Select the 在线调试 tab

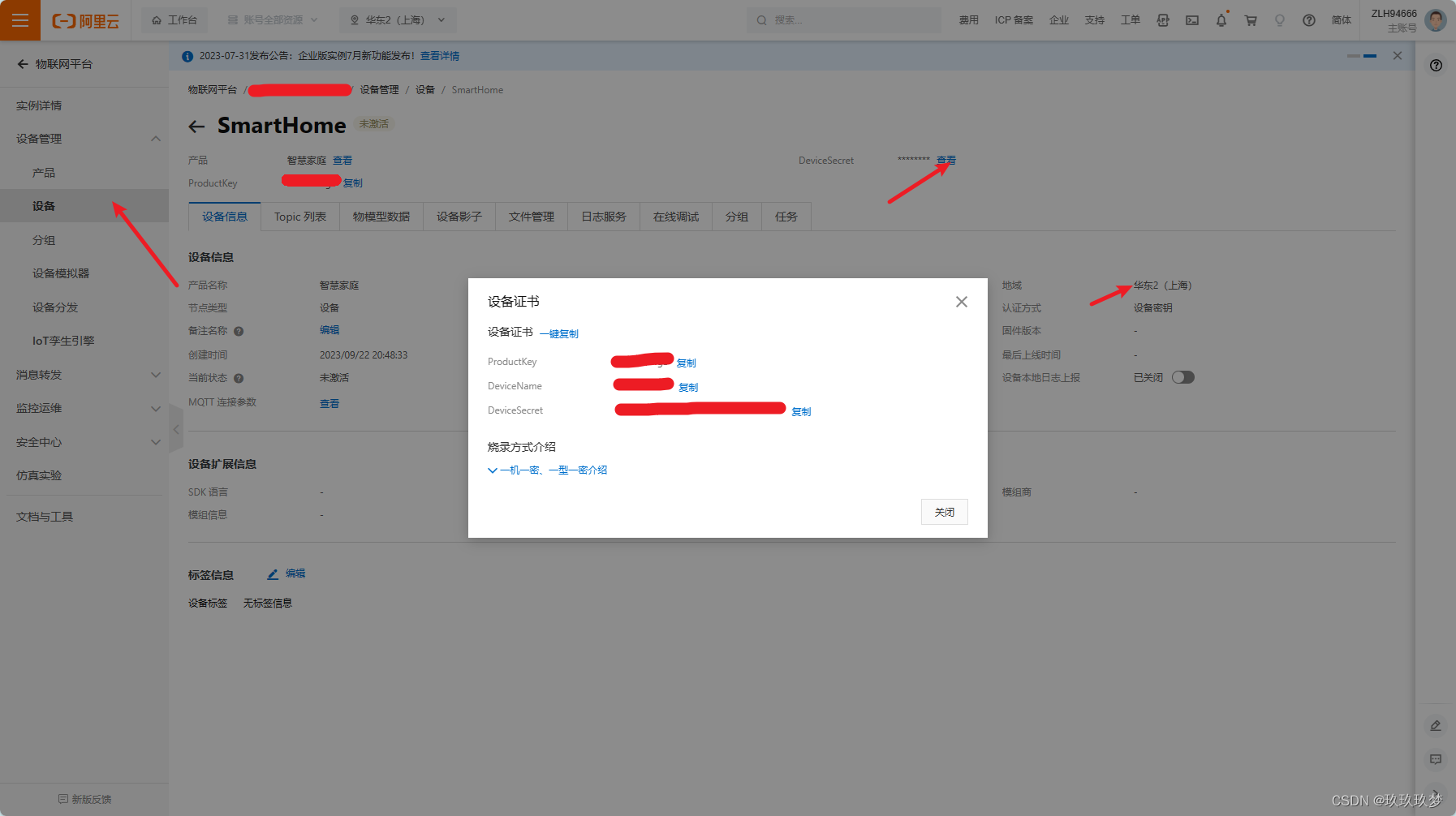(x=676, y=217)
